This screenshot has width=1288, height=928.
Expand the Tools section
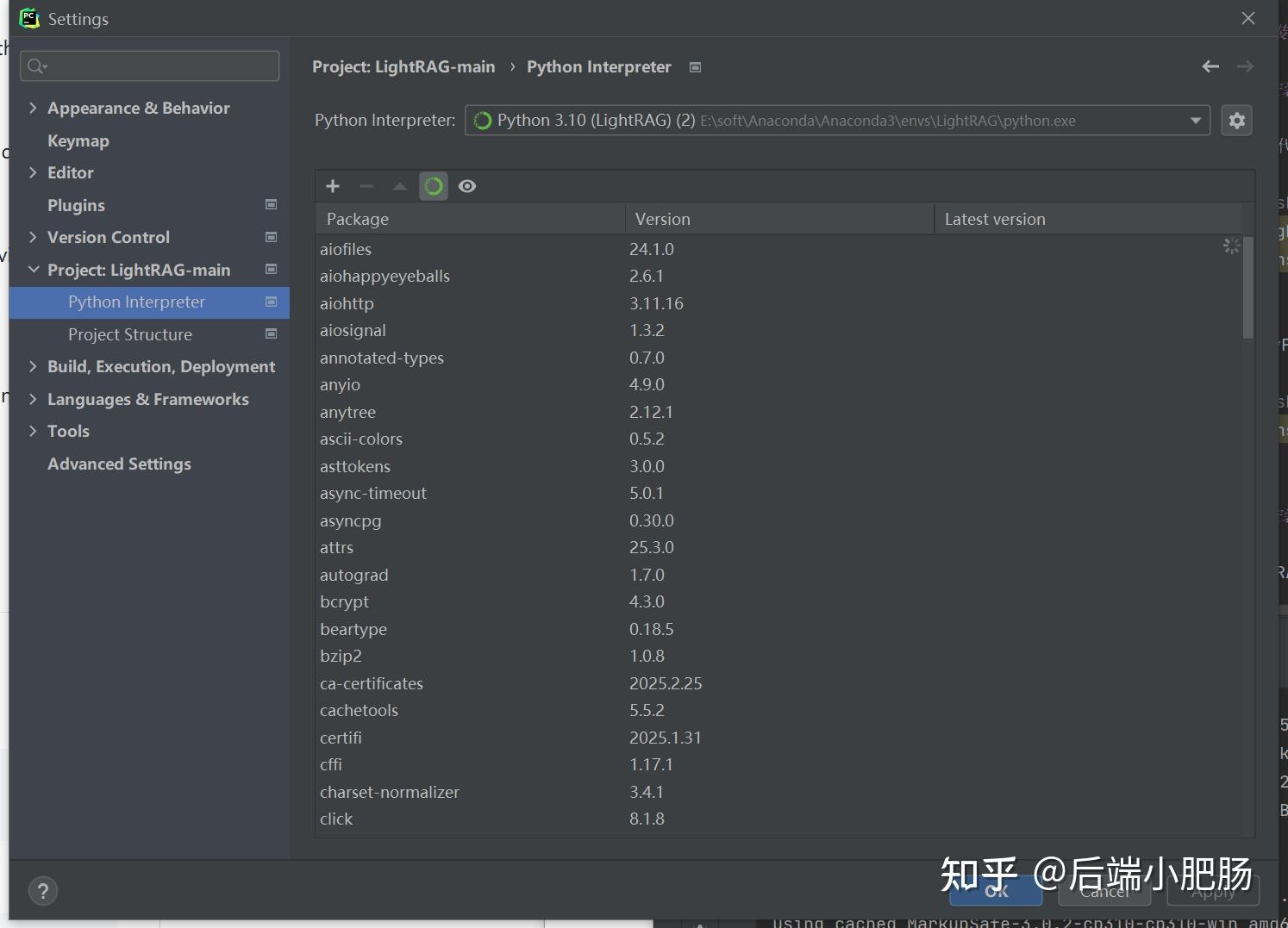pos(33,431)
